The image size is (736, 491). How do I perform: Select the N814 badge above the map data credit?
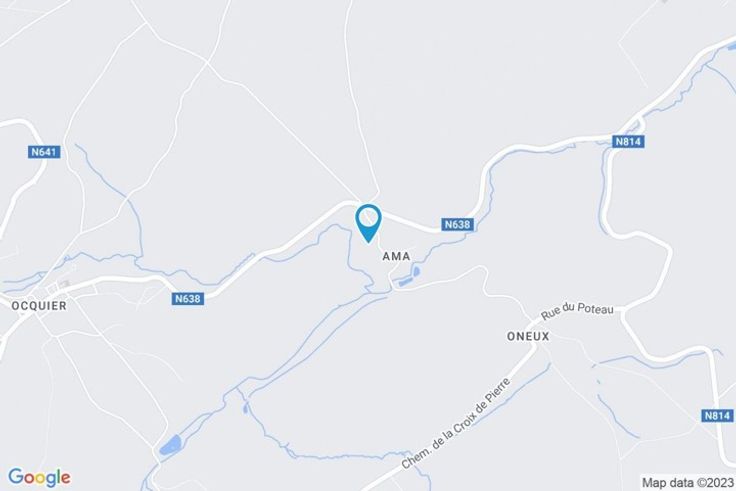click(x=717, y=415)
